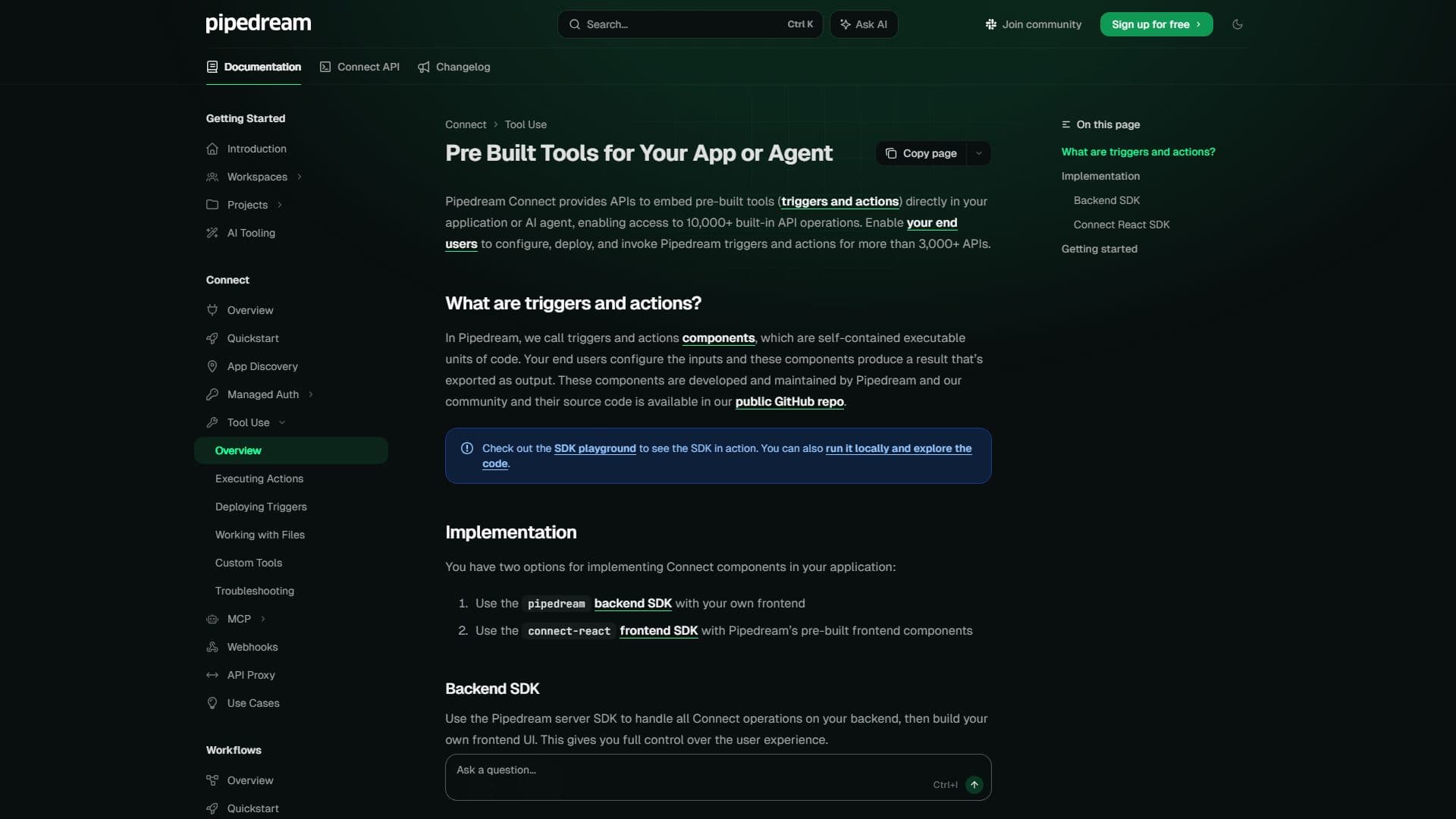This screenshot has height=819, width=1456.
Task: Click the Use Cases lightbulb icon
Action: [212, 703]
